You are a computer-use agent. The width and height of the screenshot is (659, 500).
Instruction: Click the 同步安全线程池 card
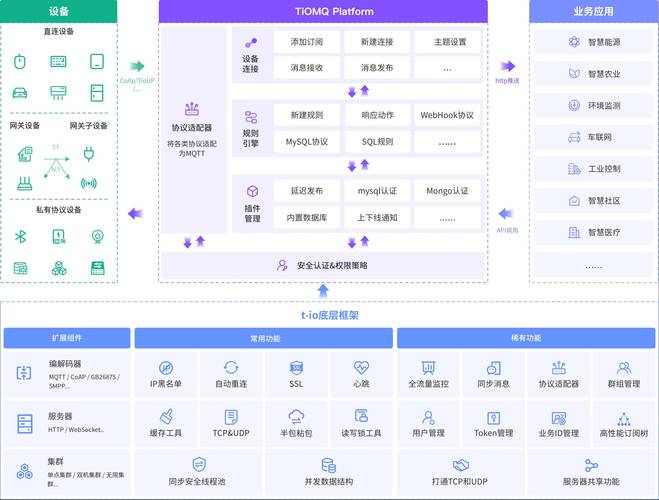point(198,471)
